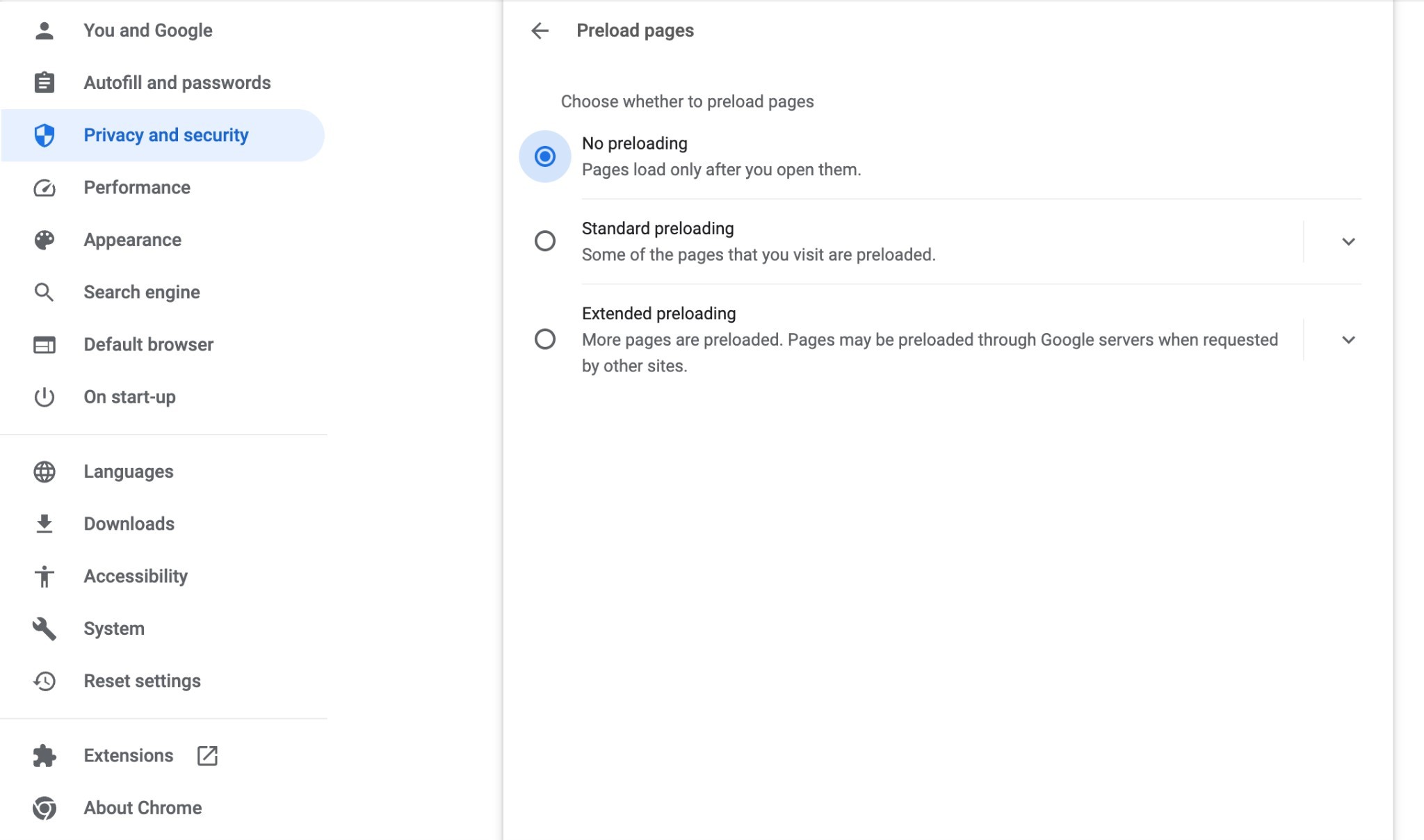Click the Privacy and security shield icon
This screenshot has width=1424, height=840.
[x=44, y=135]
